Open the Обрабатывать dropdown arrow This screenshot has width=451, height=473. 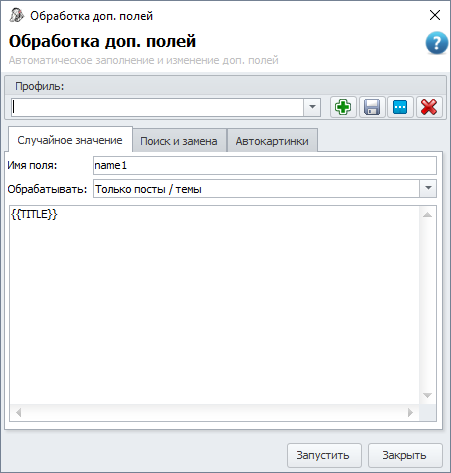tap(428, 188)
